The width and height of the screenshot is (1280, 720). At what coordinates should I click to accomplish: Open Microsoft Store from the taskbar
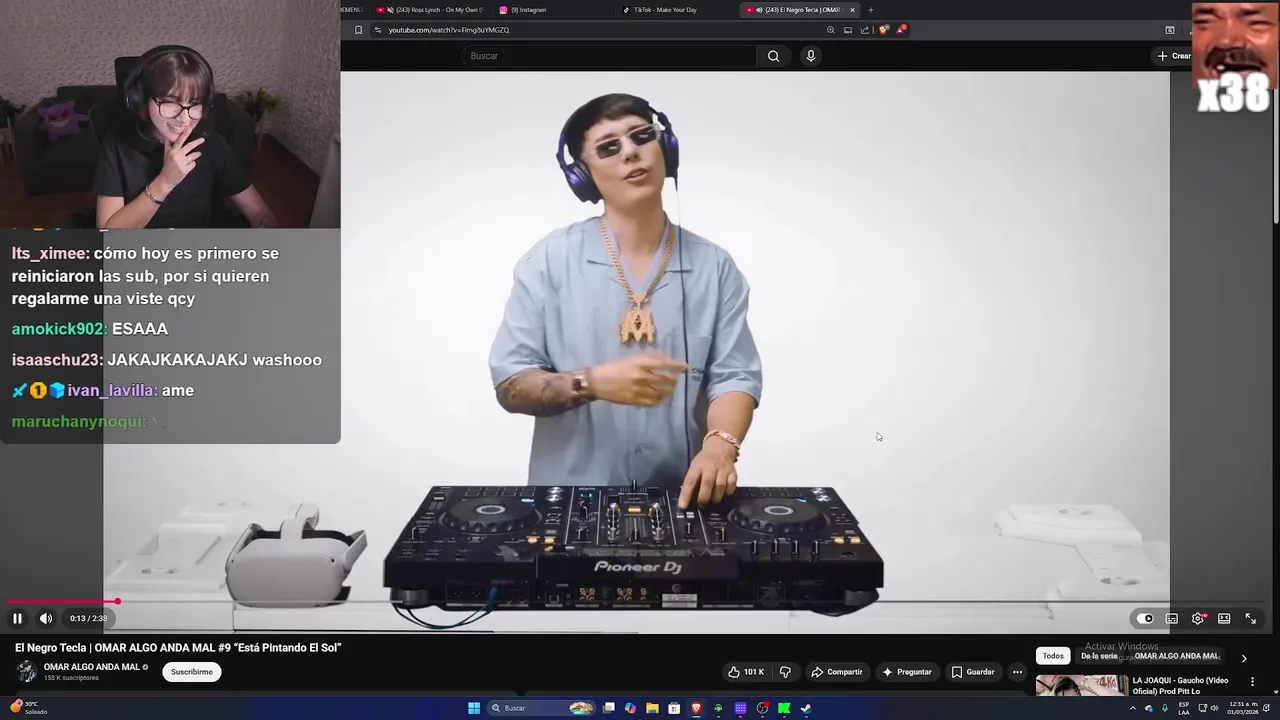674,708
